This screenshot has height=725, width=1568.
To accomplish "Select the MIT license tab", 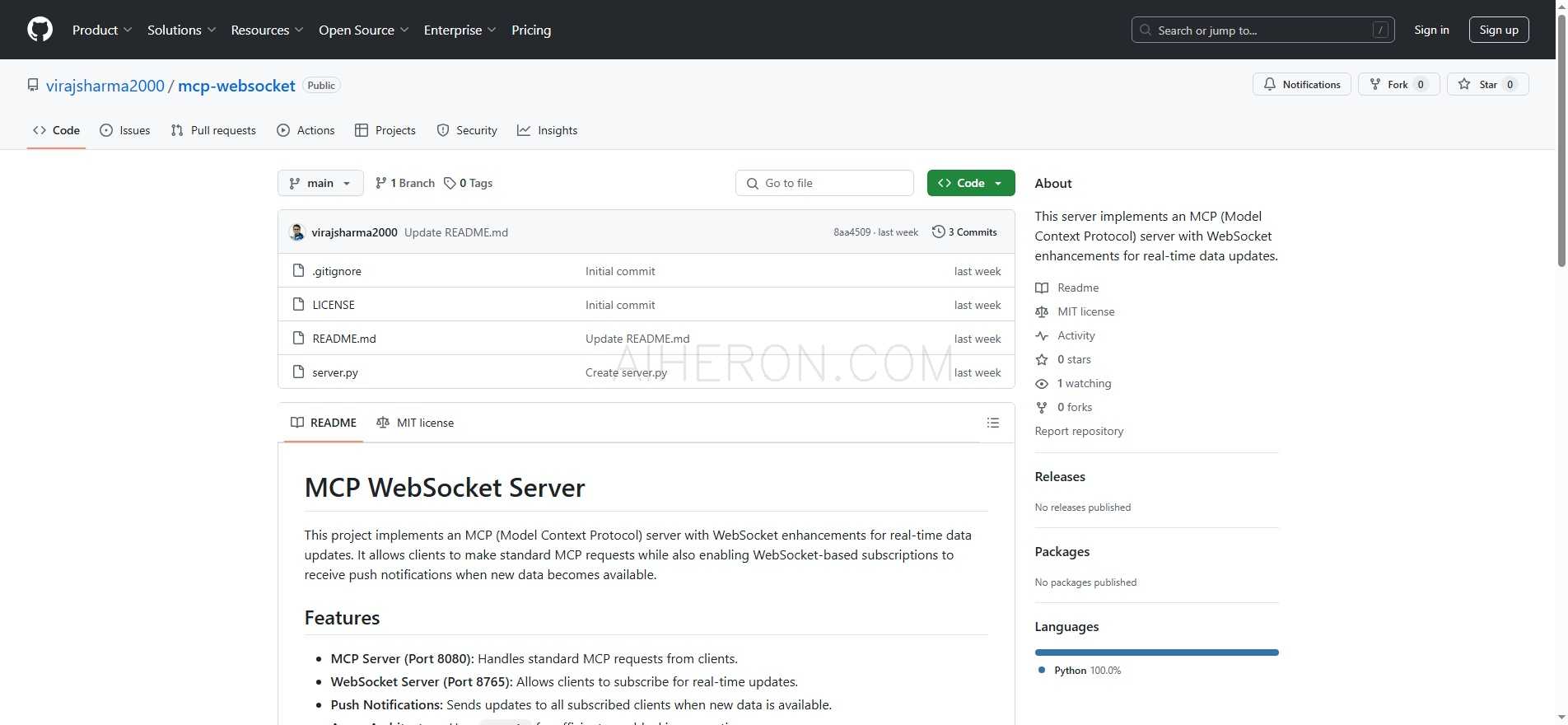I will click(x=415, y=423).
